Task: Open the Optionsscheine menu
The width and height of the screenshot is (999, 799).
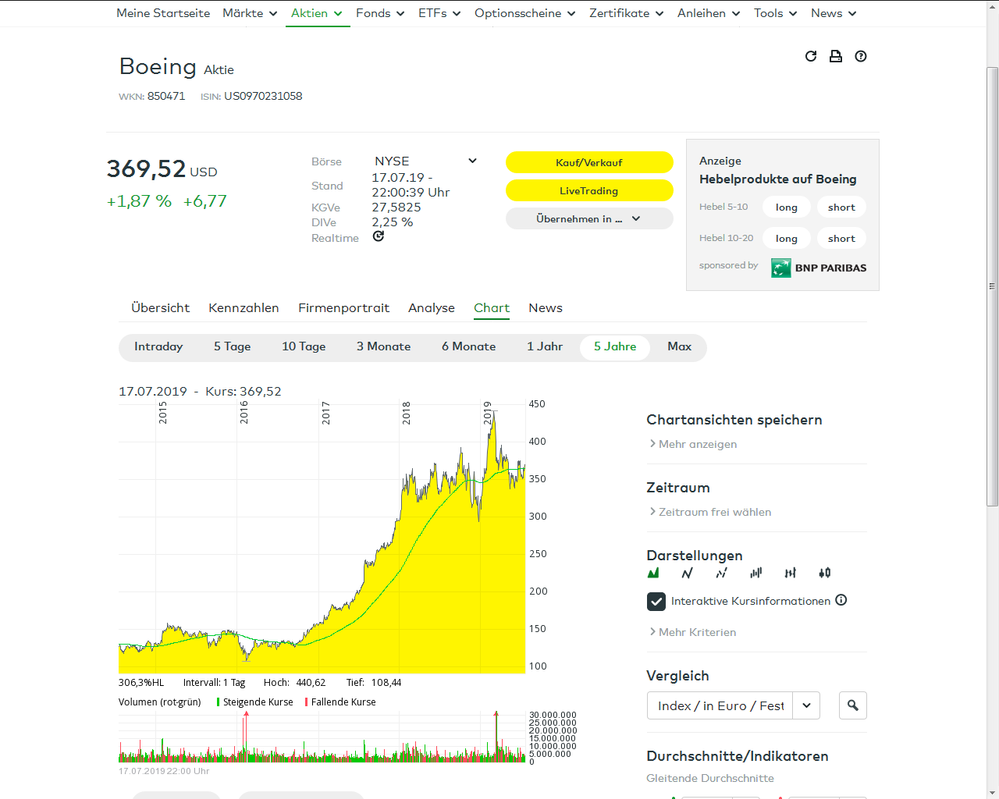Action: tap(520, 13)
